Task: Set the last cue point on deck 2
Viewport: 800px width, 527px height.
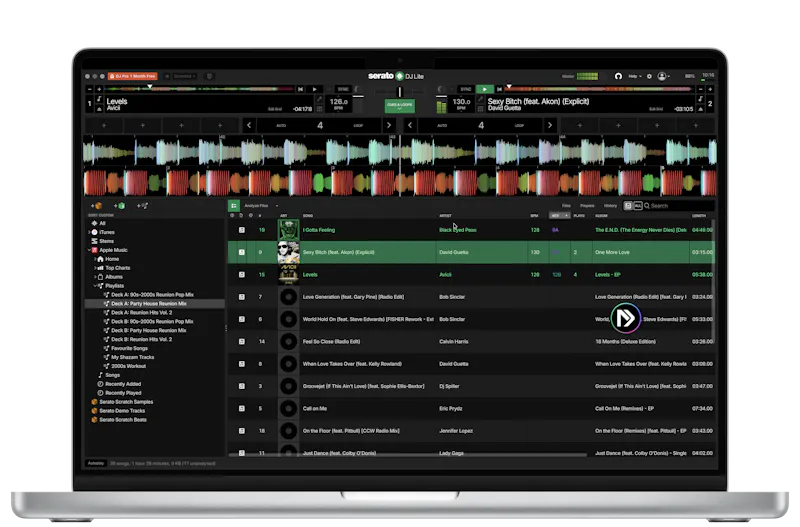Action: tap(695, 126)
